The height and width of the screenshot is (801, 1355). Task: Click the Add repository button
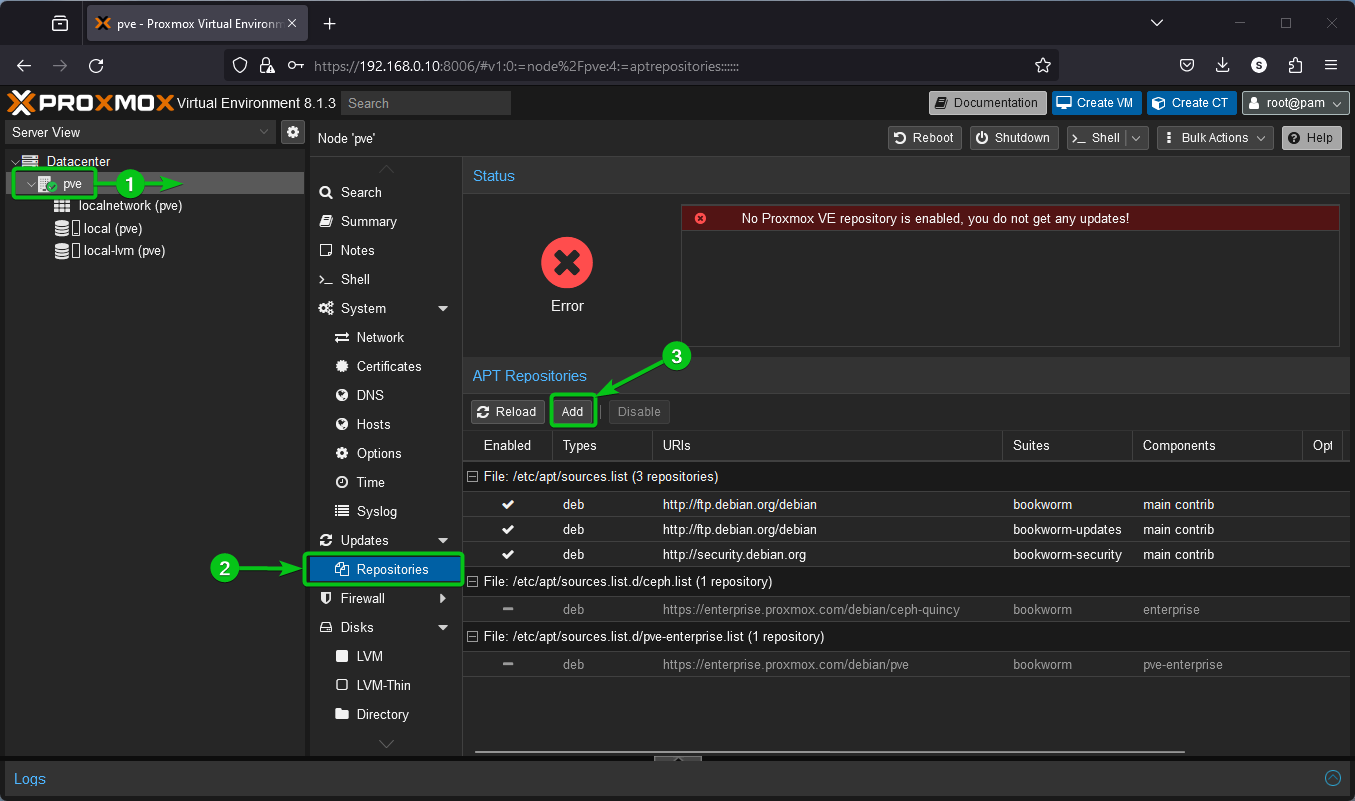(572, 411)
